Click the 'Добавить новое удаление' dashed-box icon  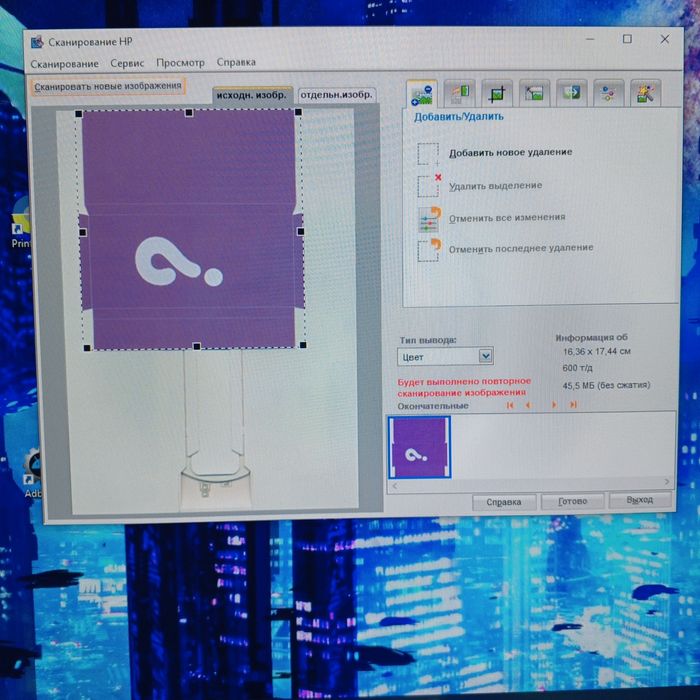click(x=428, y=154)
